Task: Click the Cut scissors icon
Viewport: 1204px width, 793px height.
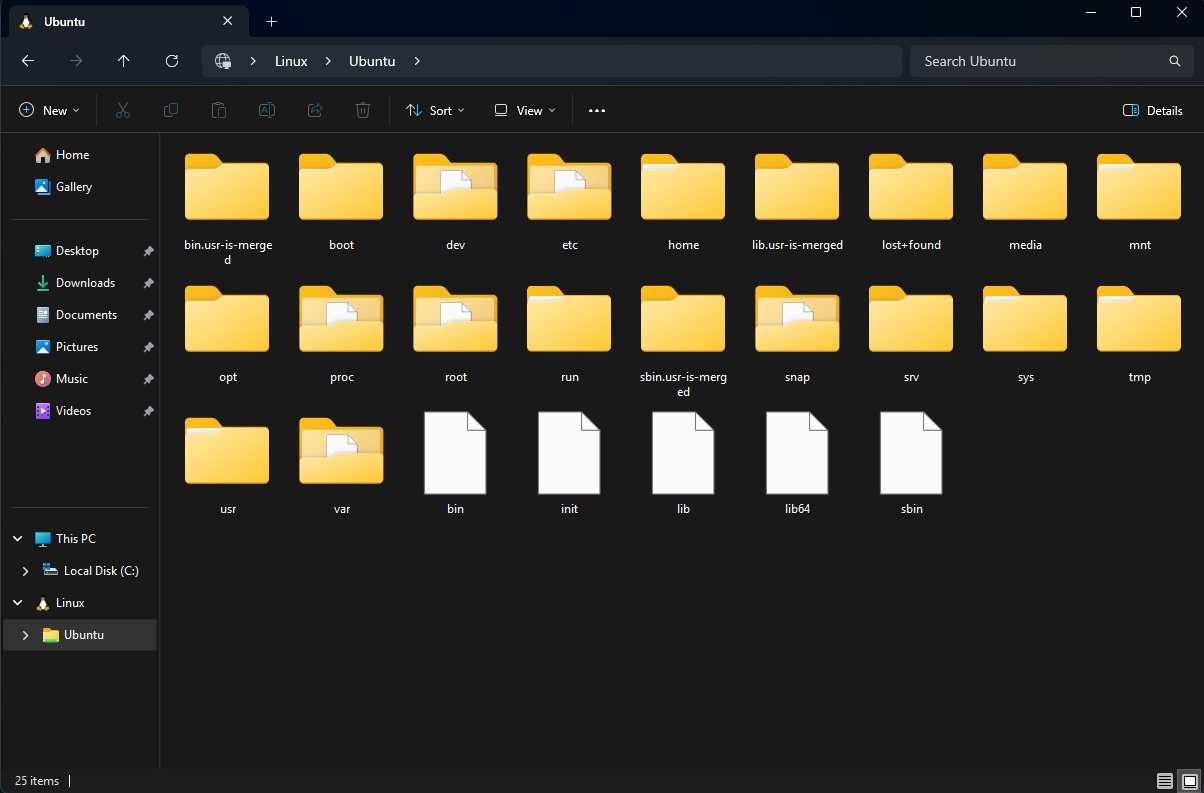Action: tap(123, 111)
